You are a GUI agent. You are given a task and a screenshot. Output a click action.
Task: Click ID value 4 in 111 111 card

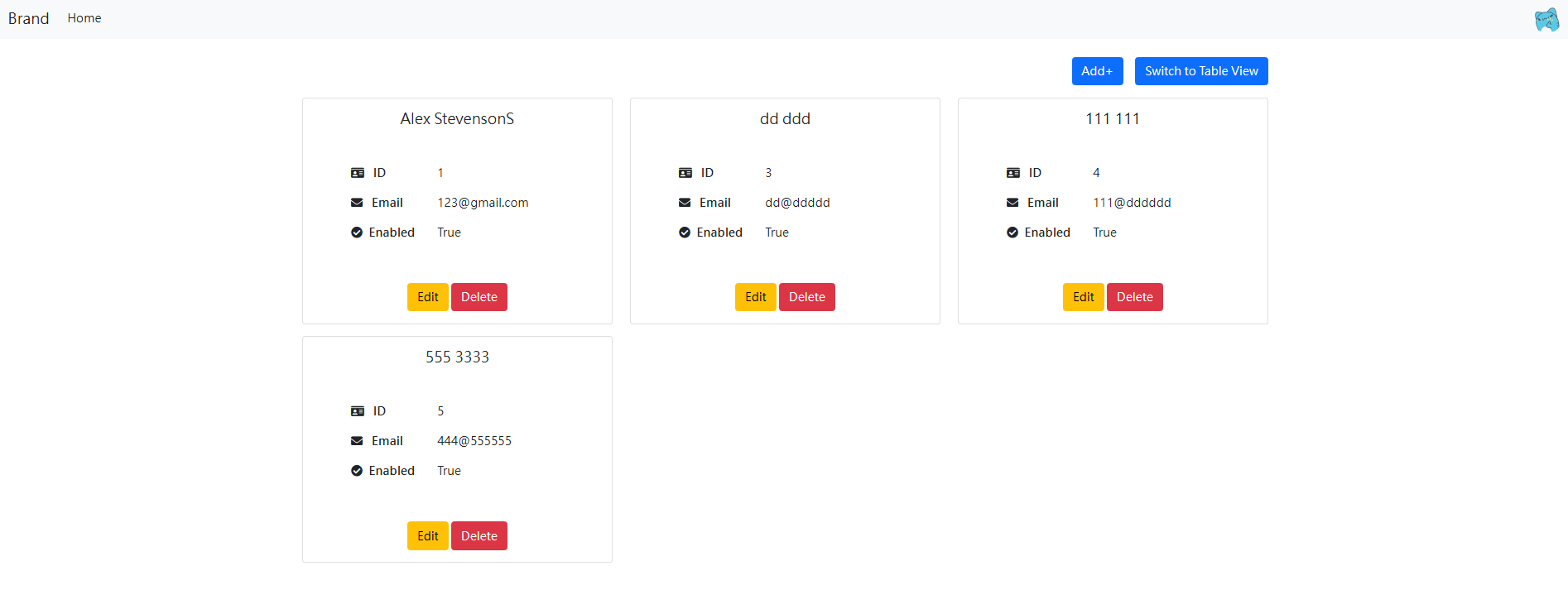coord(1096,173)
